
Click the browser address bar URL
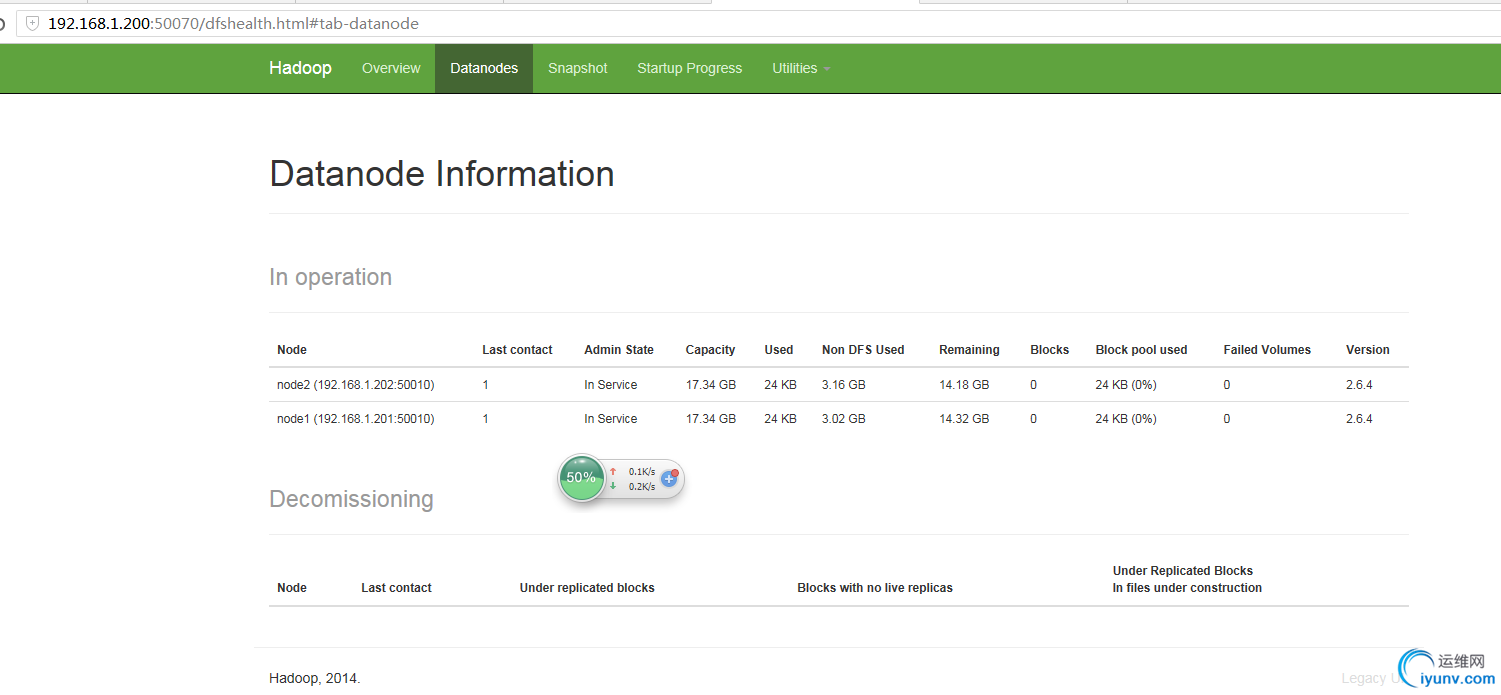click(233, 23)
